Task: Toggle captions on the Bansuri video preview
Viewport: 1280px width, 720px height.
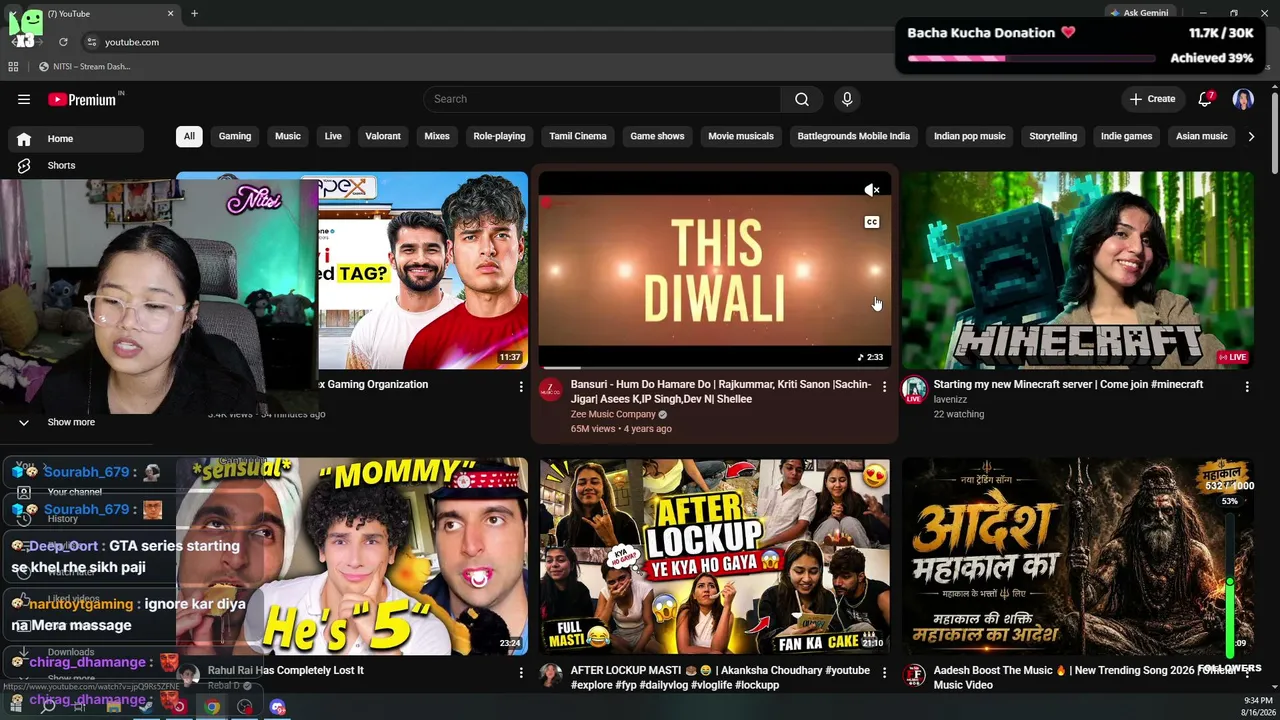Action: (872, 222)
